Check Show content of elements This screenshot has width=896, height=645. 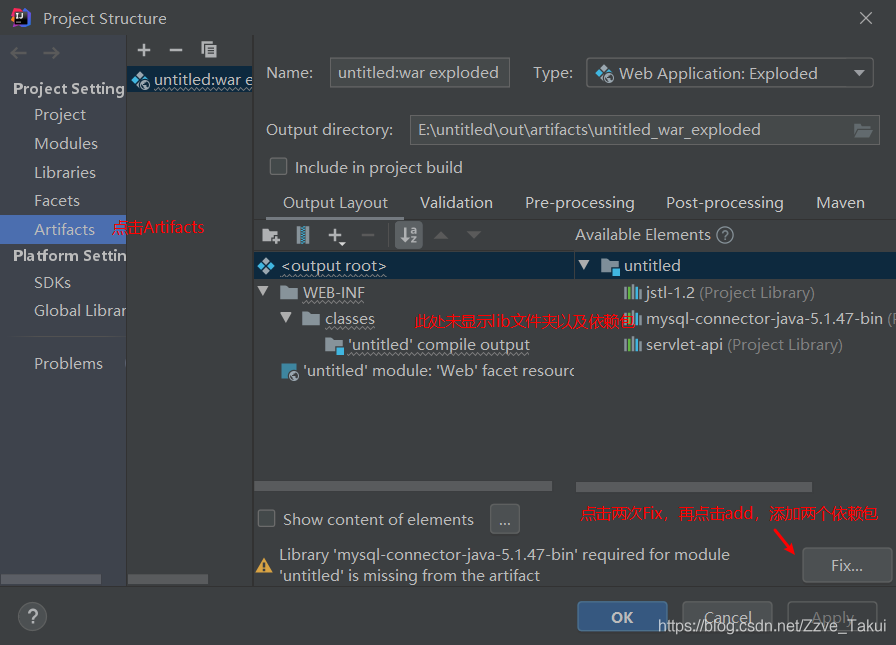[267, 519]
